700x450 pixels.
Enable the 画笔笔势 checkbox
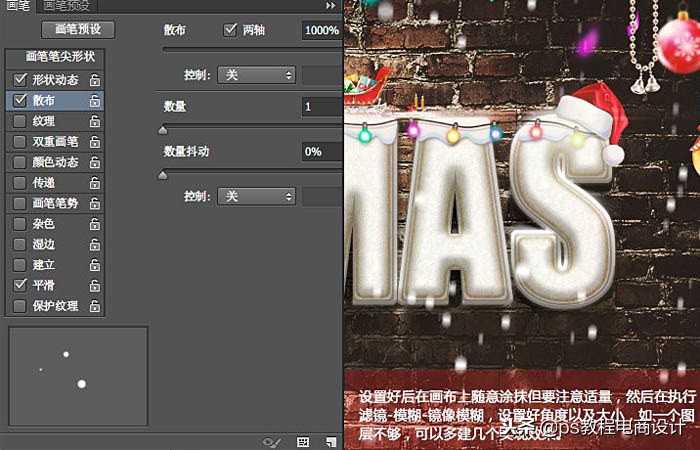pos(20,203)
